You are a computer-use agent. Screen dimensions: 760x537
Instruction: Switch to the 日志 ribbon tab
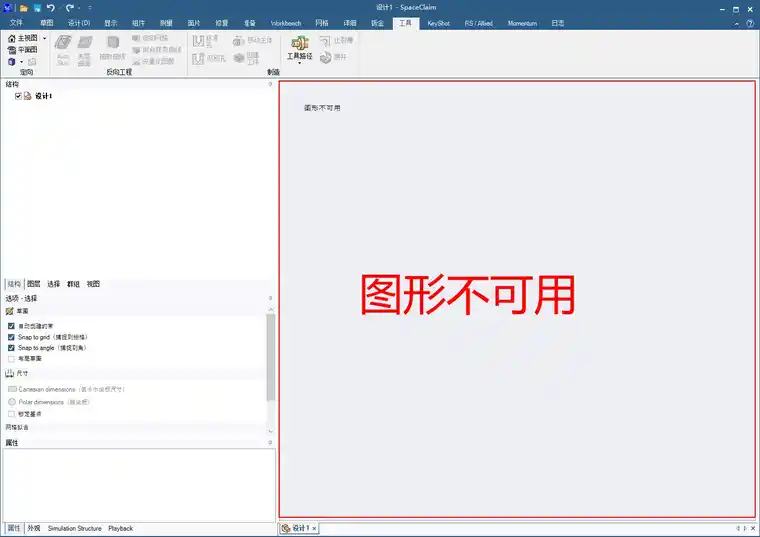557,23
